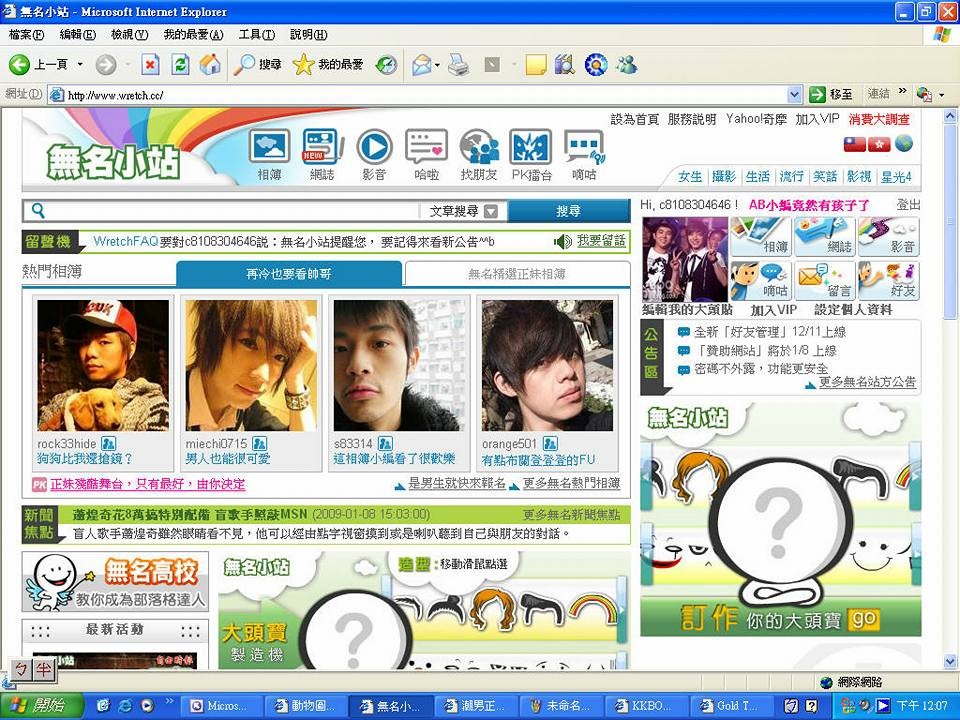Image resolution: width=960 pixels, height=720 pixels.
Task: Expand the 文章搜尋 search type dropdown
Action: pyautogui.click(x=490, y=212)
